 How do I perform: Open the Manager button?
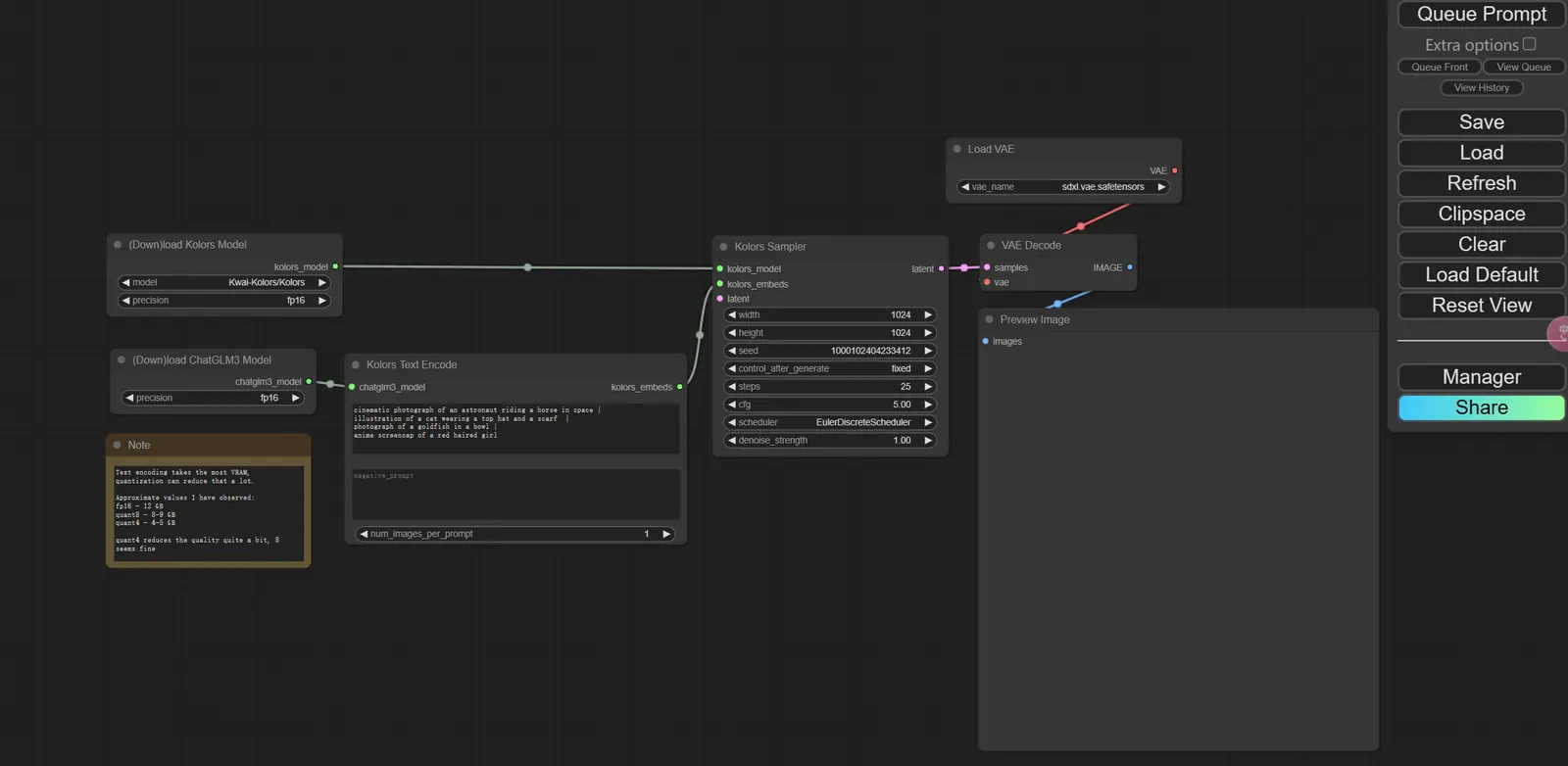coord(1481,377)
